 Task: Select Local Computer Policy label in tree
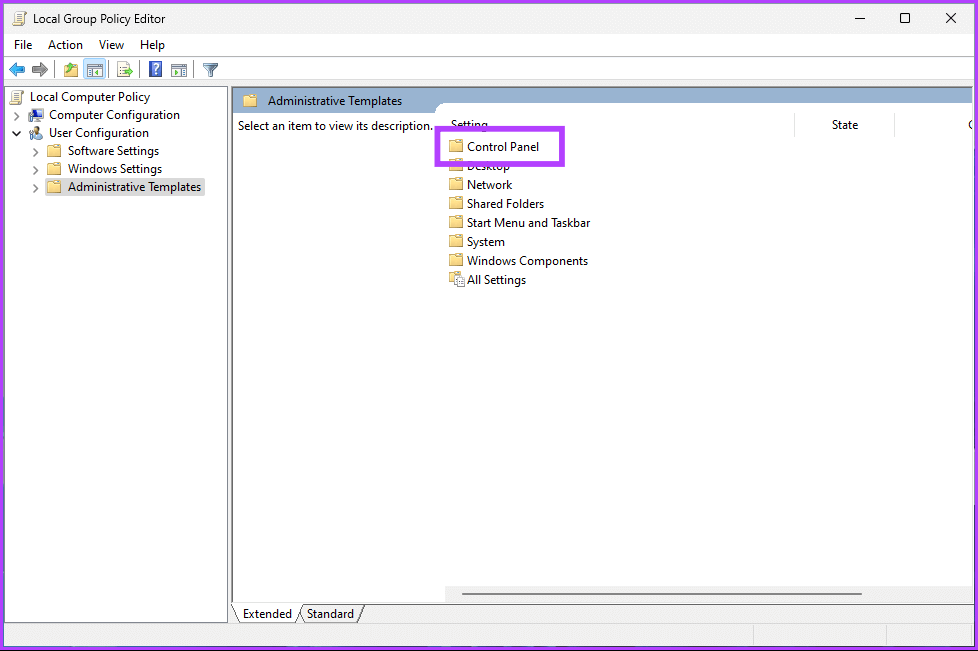(90, 97)
